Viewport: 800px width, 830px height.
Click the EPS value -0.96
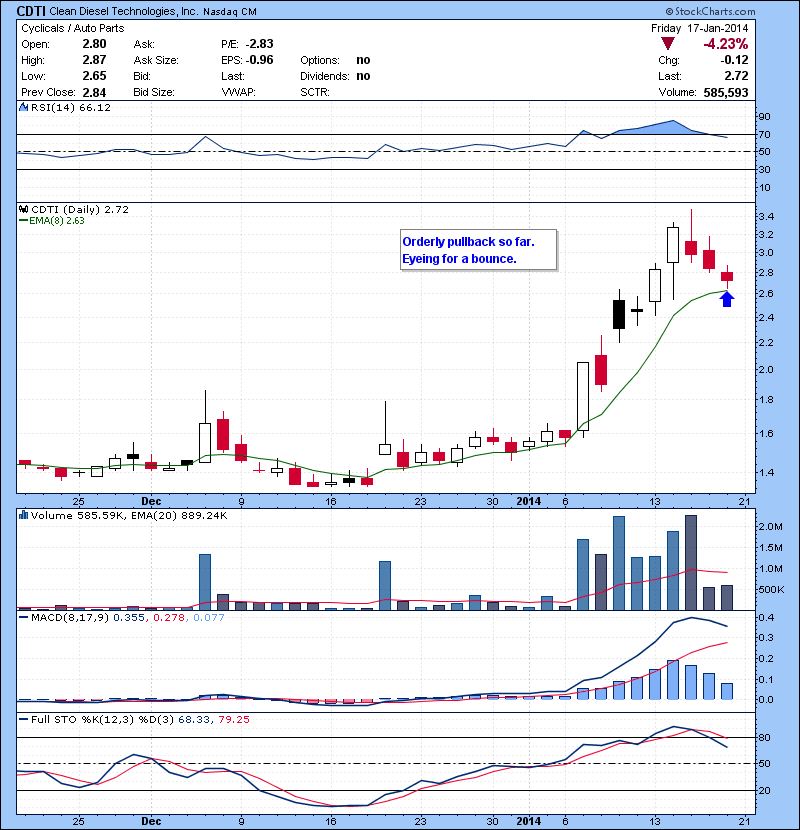pyautogui.click(x=259, y=60)
